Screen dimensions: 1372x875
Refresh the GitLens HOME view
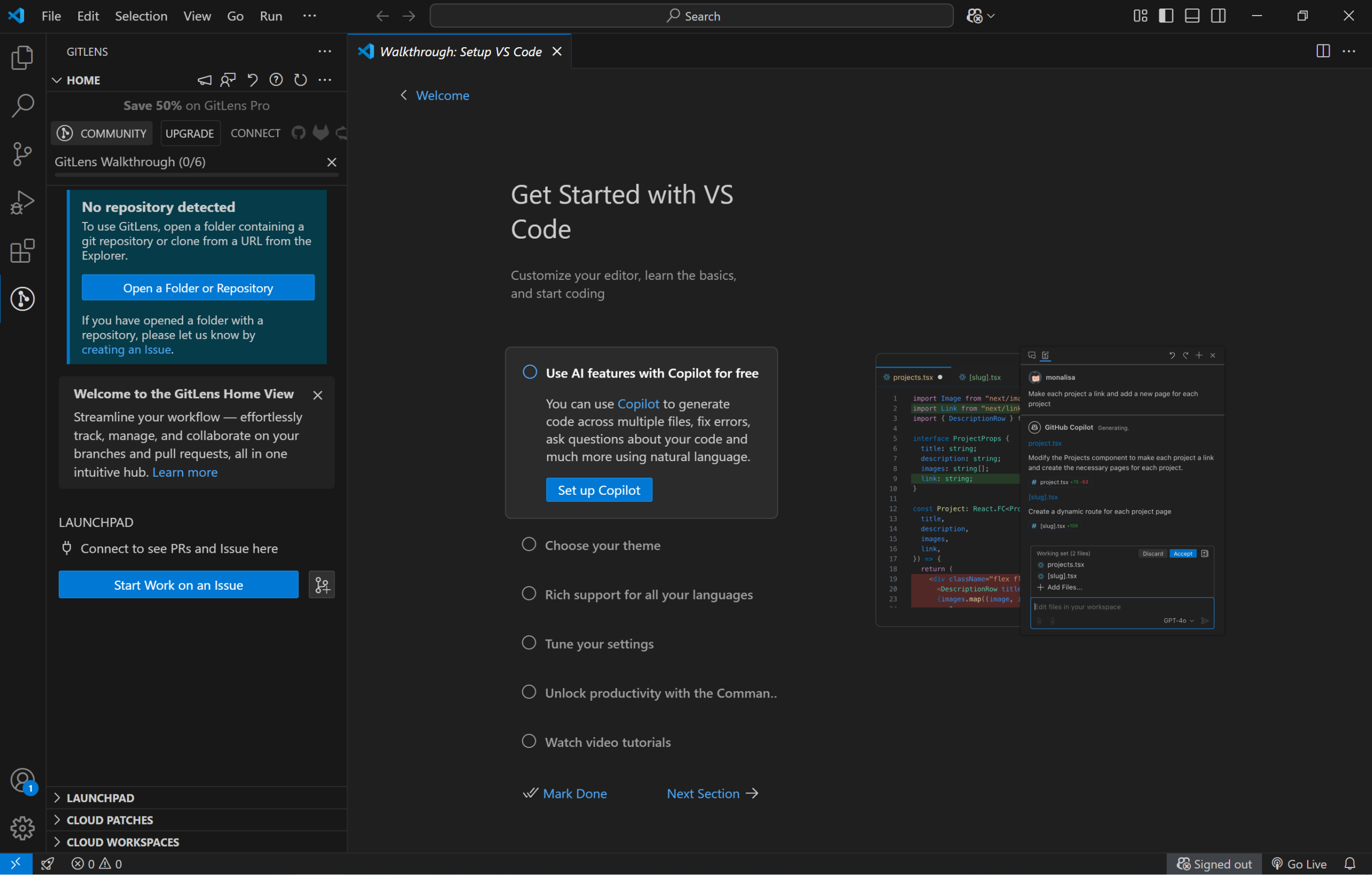click(x=300, y=80)
